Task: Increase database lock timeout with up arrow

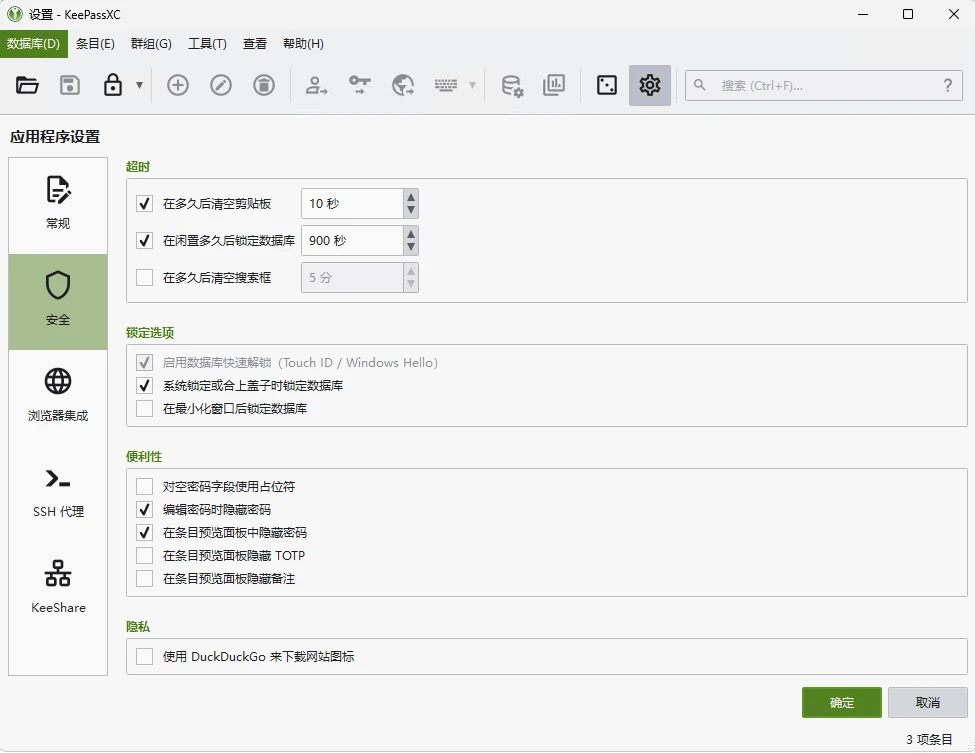Action: (x=410, y=234)
